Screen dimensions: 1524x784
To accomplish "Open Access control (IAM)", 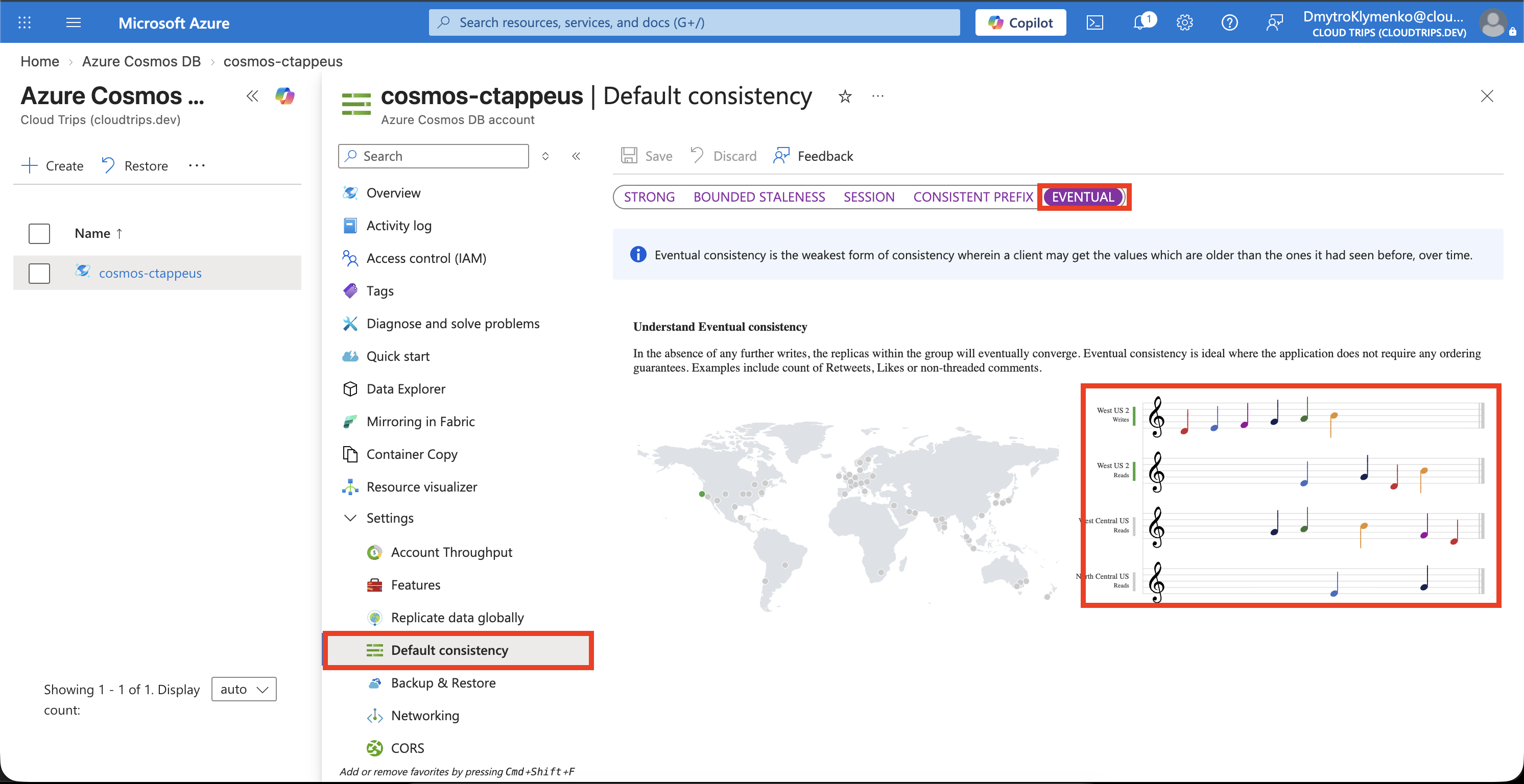I will coord(426,258).
